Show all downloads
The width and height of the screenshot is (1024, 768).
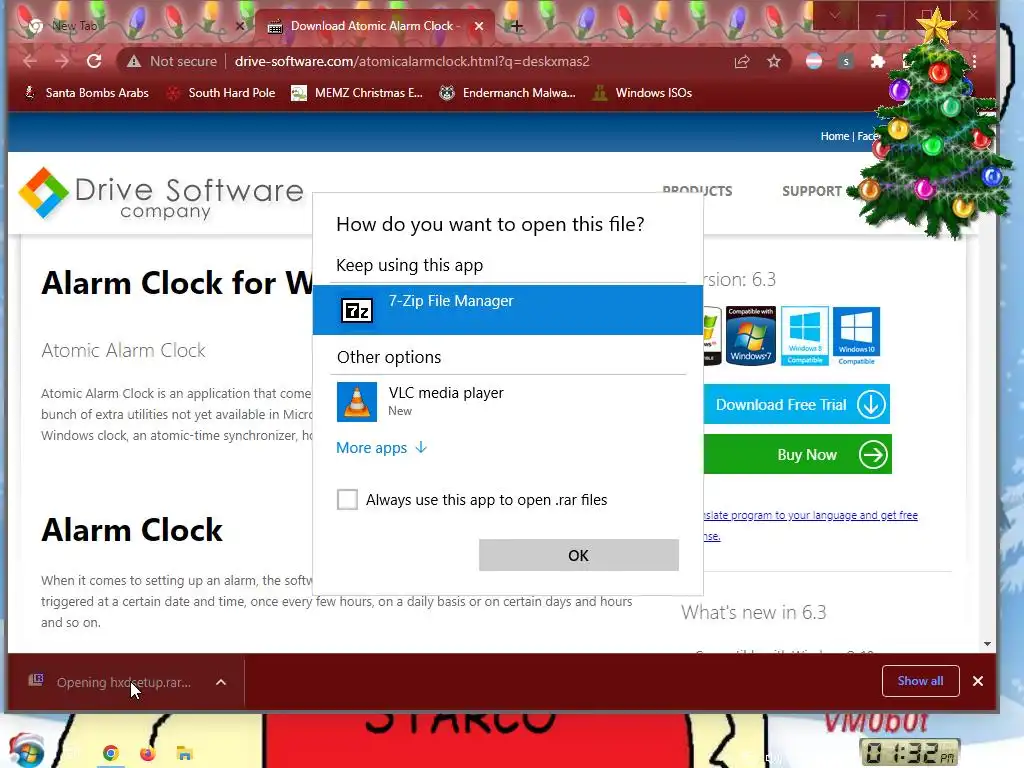[x=921, y=681]
